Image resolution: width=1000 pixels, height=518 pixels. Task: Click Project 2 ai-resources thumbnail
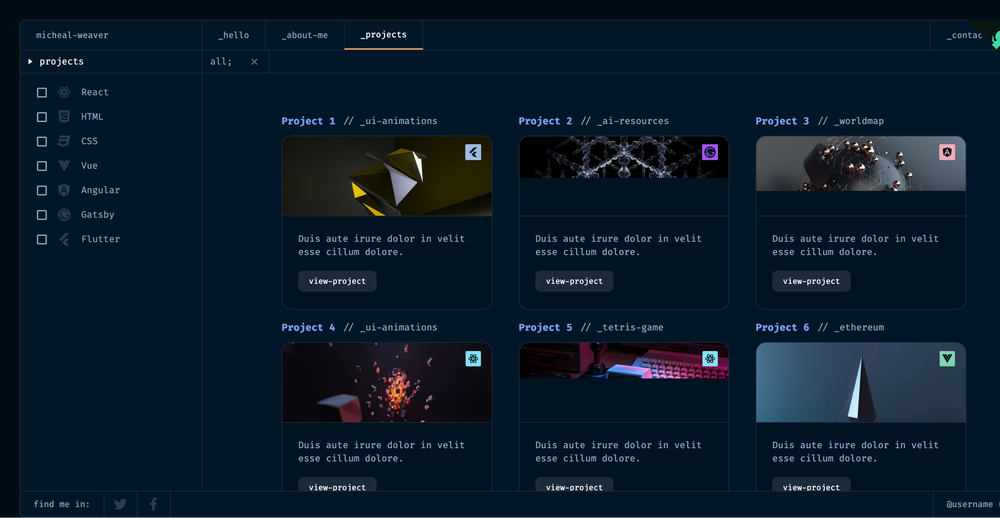[x=624, y=157]
